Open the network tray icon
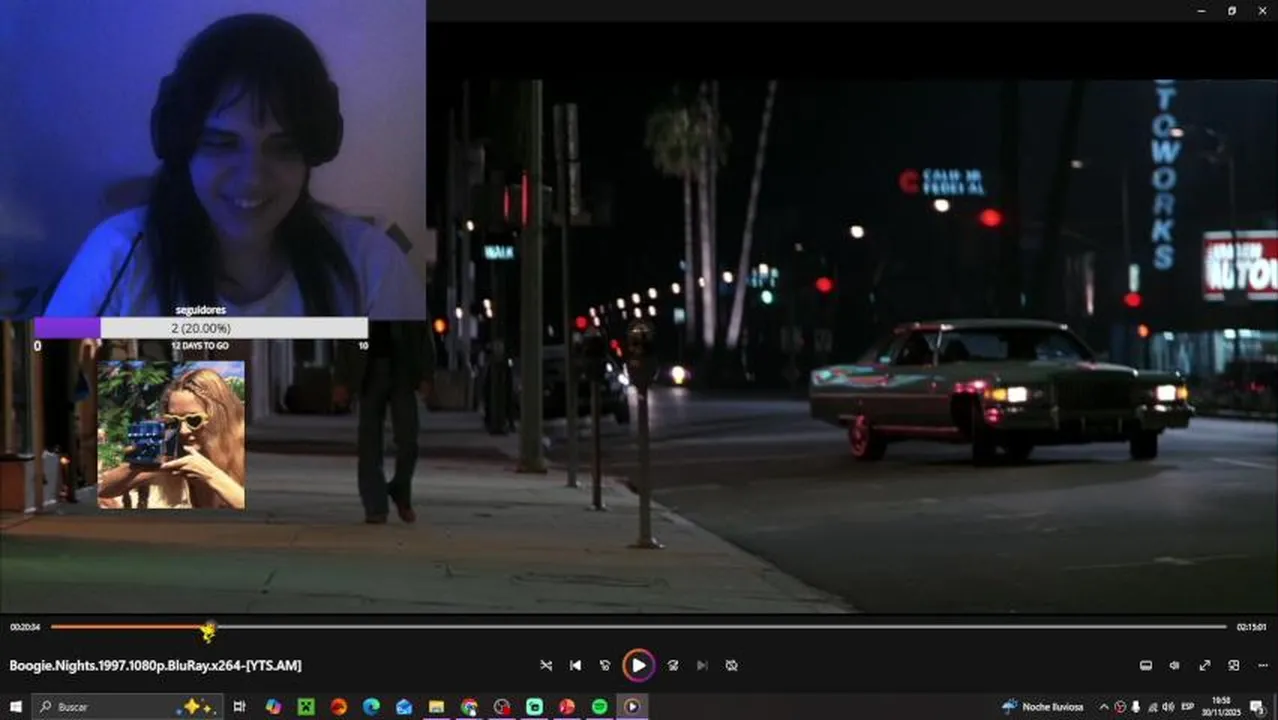This screenshot has width=1278, height=720. coord(1153,706)
